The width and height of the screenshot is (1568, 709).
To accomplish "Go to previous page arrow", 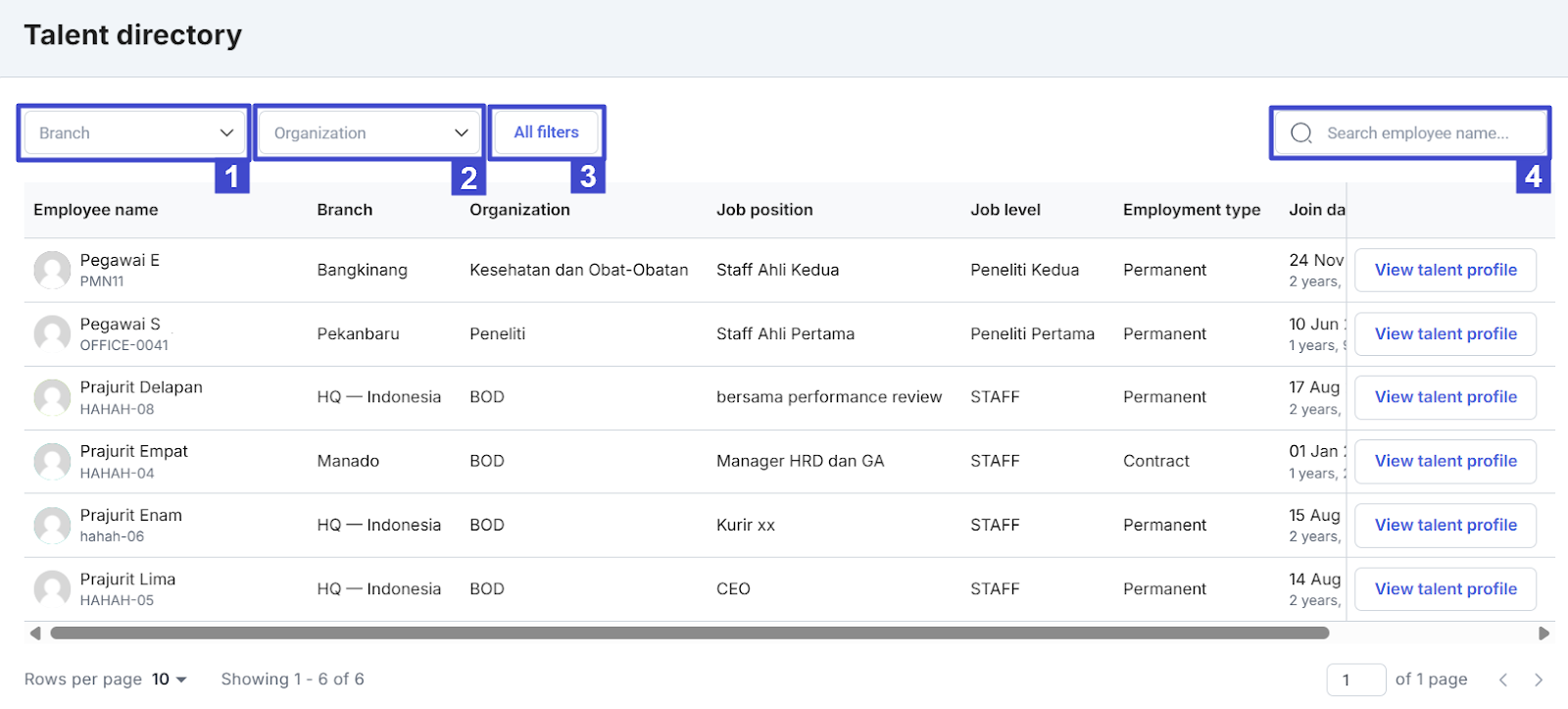I will [x=1503, y=680].
